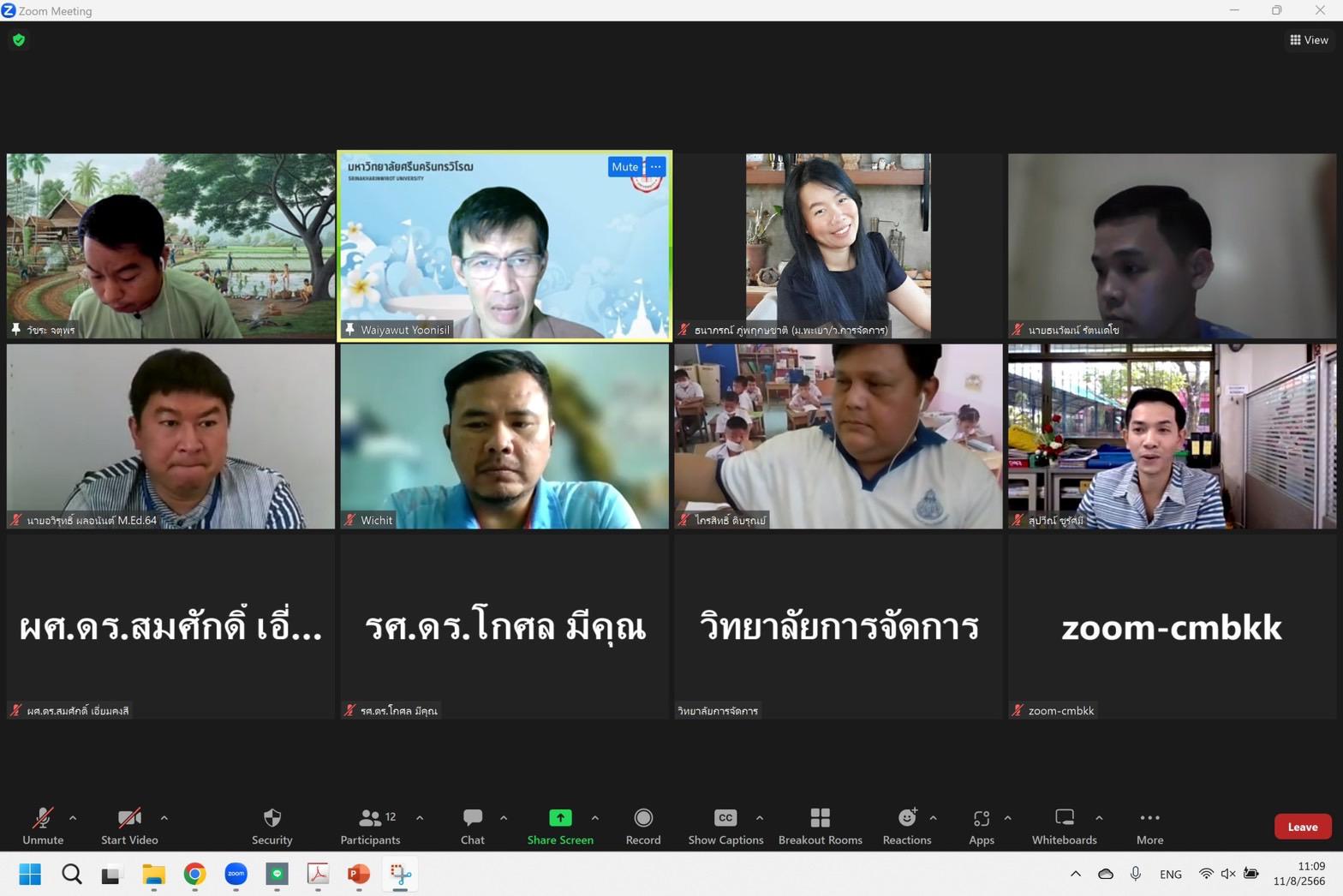Click the red Leave button
The width and height of the screenshot is (1343, 896).
(x=1302, y=827)
